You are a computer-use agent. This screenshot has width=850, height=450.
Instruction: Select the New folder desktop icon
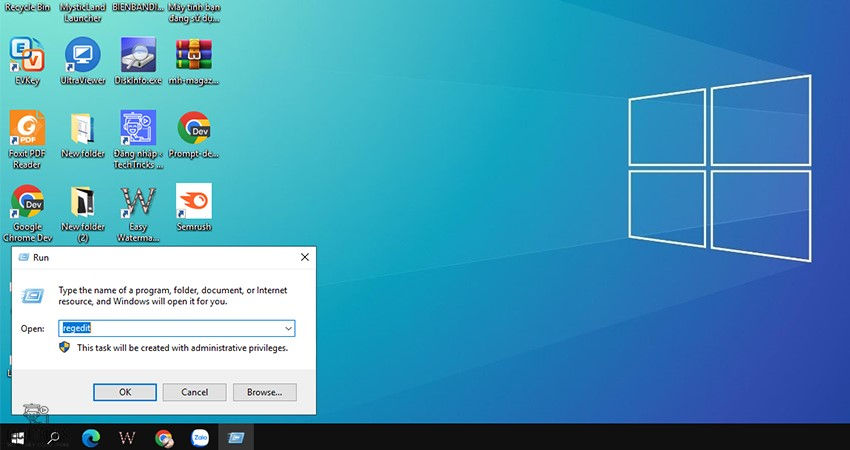[82, 134]
